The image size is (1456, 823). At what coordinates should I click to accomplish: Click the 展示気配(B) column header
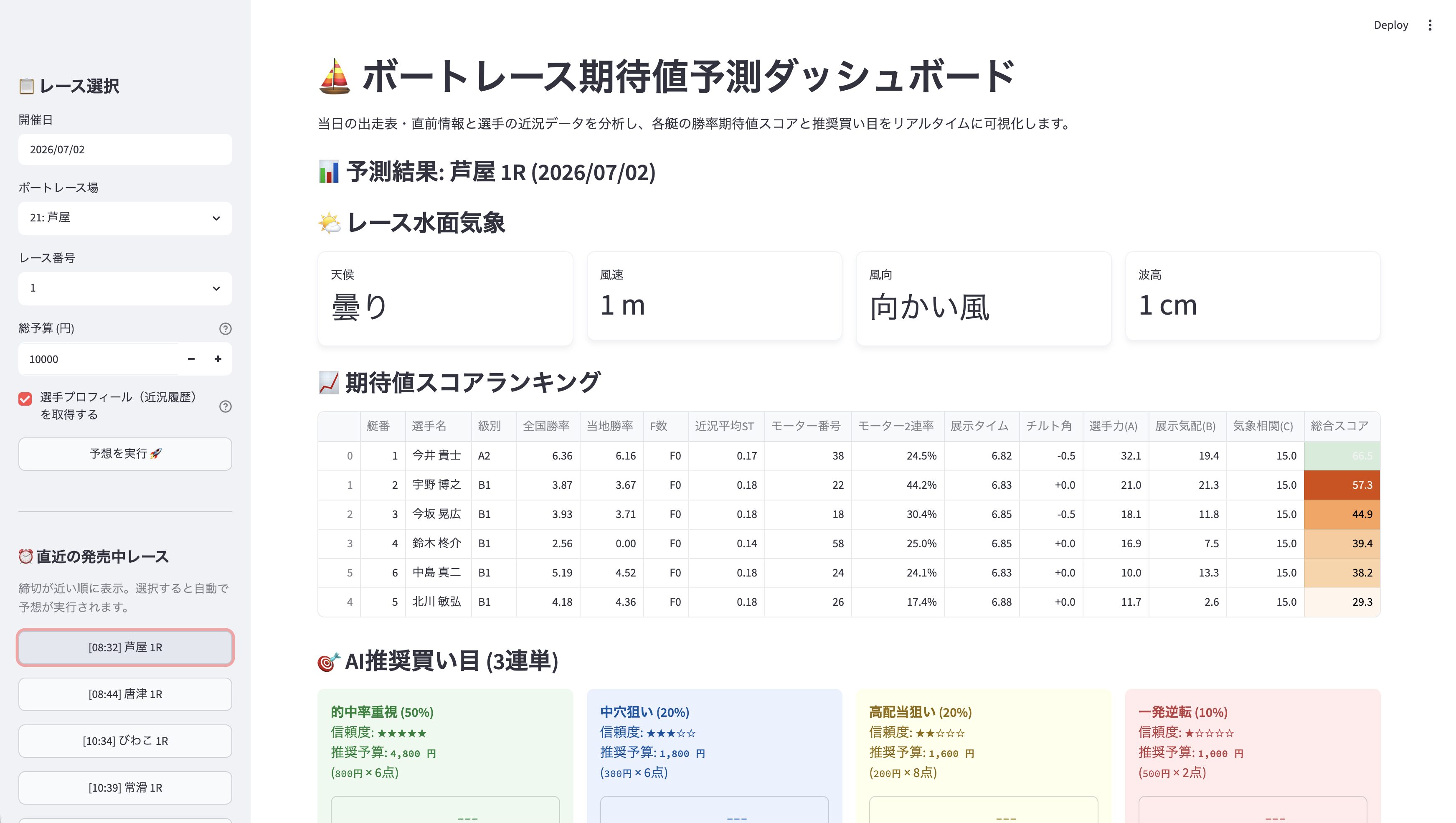pyautogui.click(x=1187, y=426)
